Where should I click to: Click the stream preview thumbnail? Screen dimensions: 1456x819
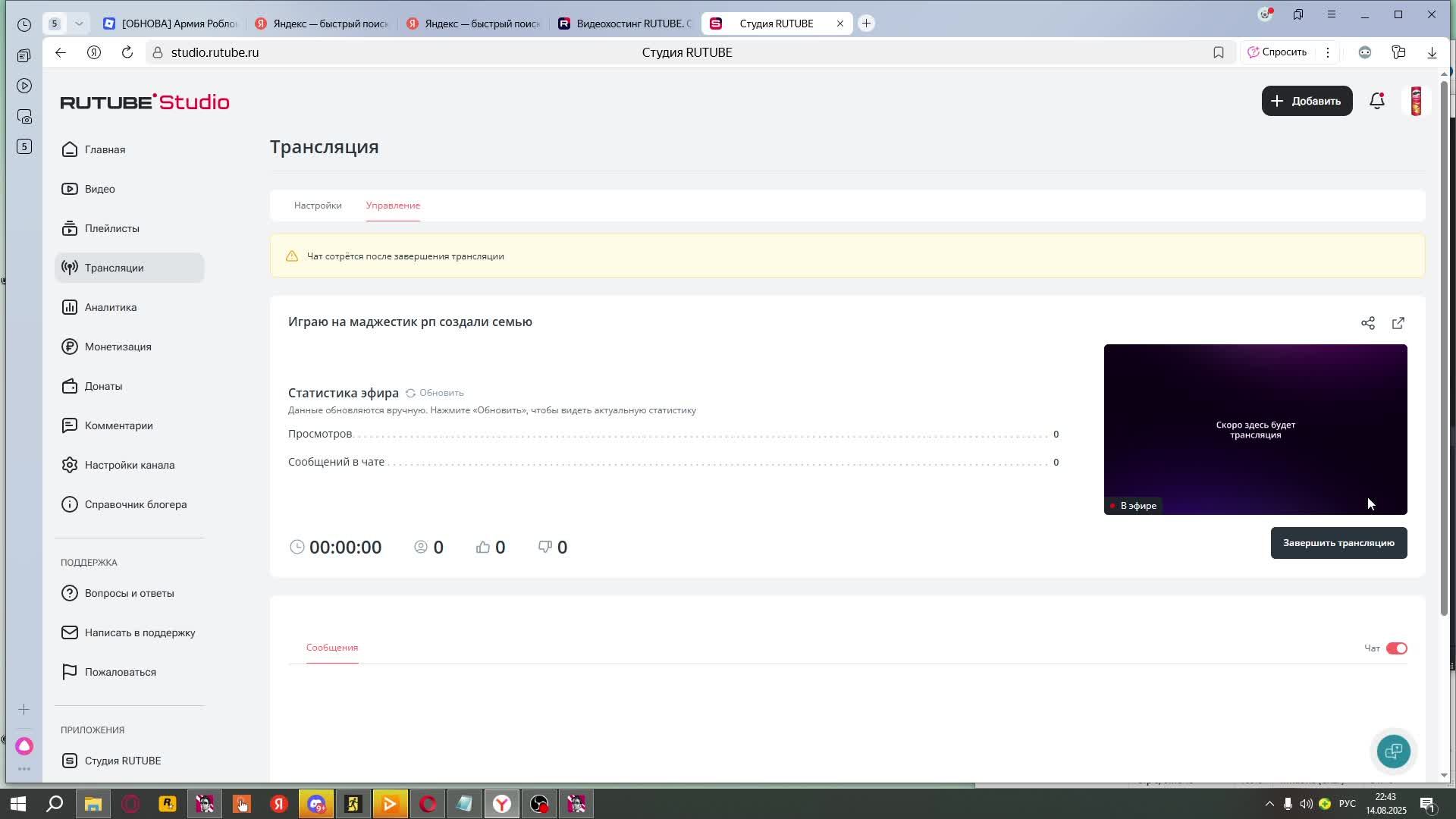pos(1255,429)
